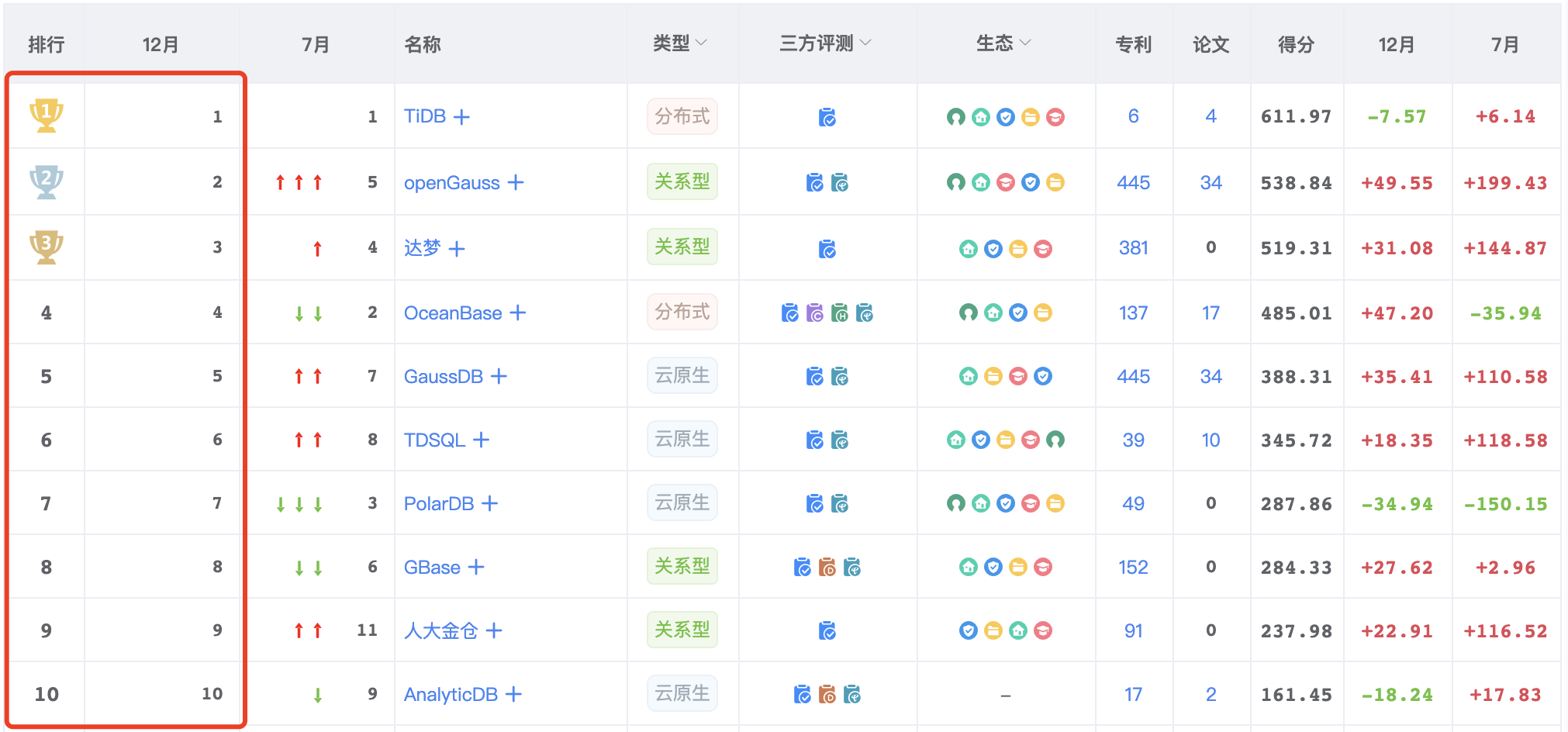Click the plus icon beside AnalyticDB

click(513, 694)
